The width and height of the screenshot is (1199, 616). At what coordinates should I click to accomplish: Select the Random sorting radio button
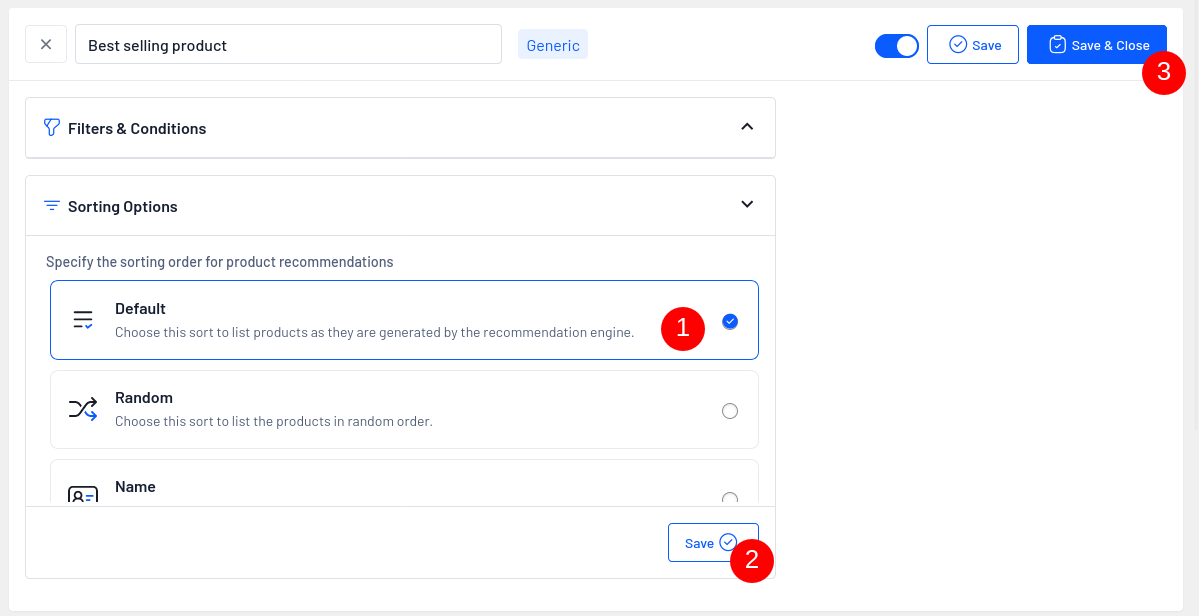tap(730, 411)
